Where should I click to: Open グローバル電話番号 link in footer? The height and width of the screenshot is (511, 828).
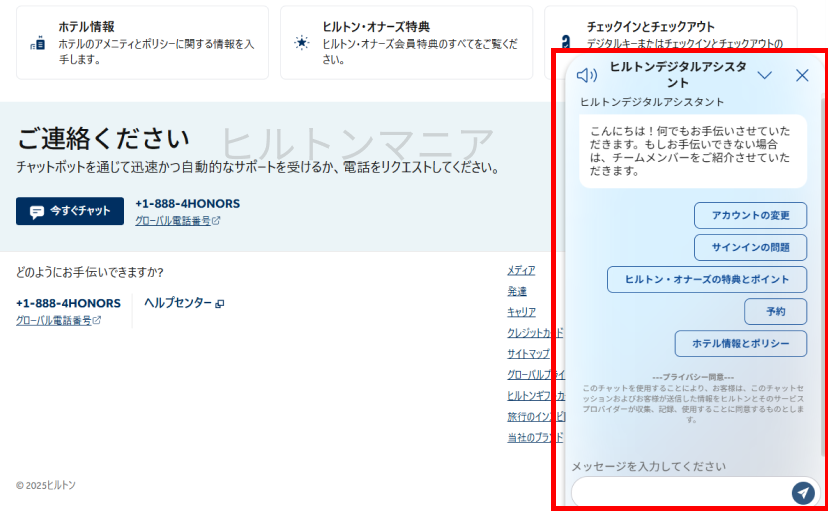pyautogui.click(x=58, y=320)
